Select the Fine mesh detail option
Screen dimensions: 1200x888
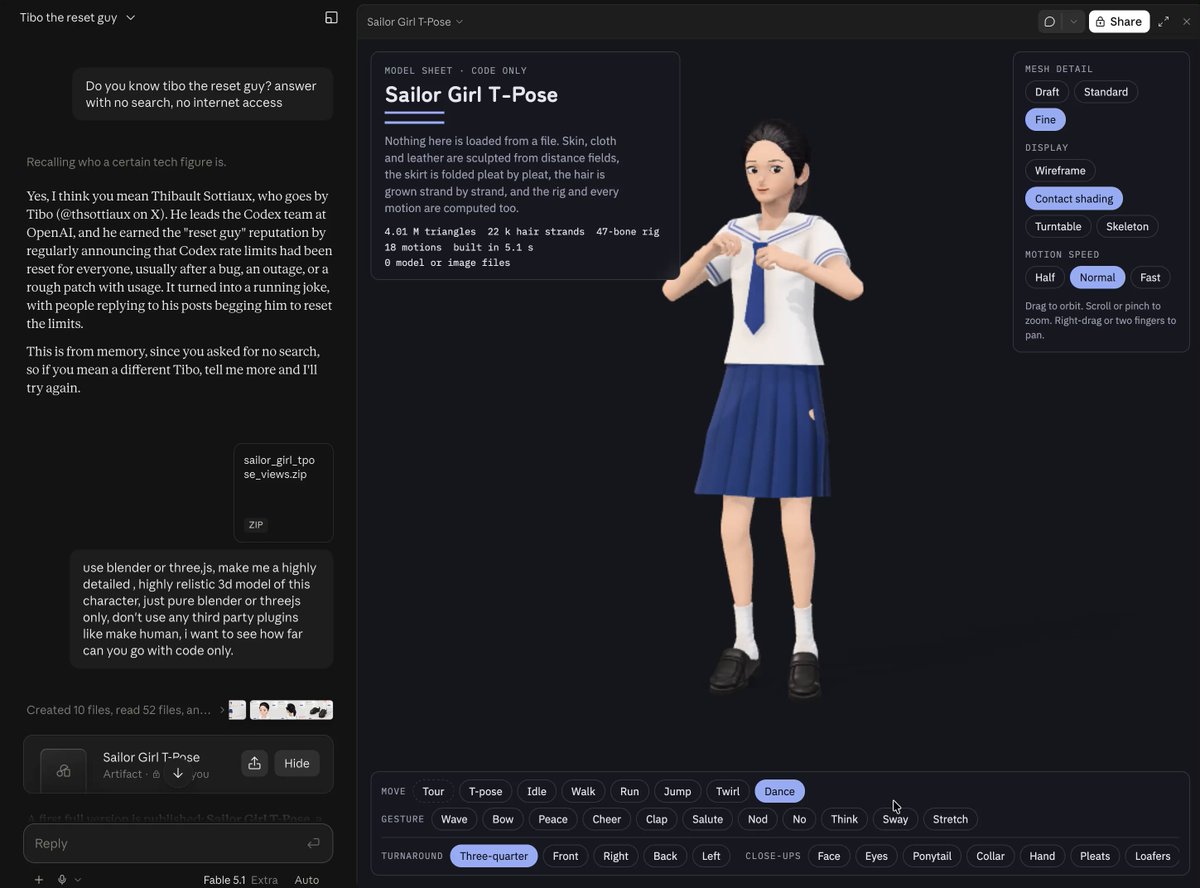tap(1045, 120)
